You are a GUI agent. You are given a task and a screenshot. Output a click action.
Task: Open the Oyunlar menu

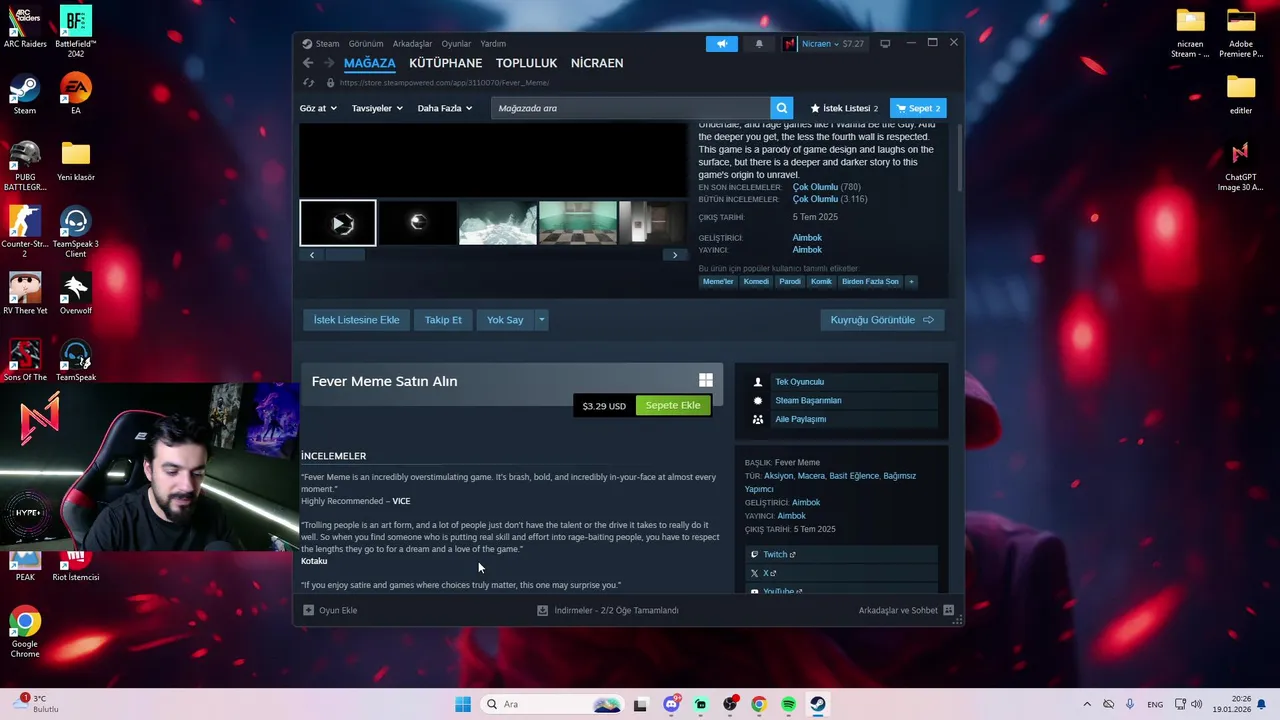click(x=456, y=44)
